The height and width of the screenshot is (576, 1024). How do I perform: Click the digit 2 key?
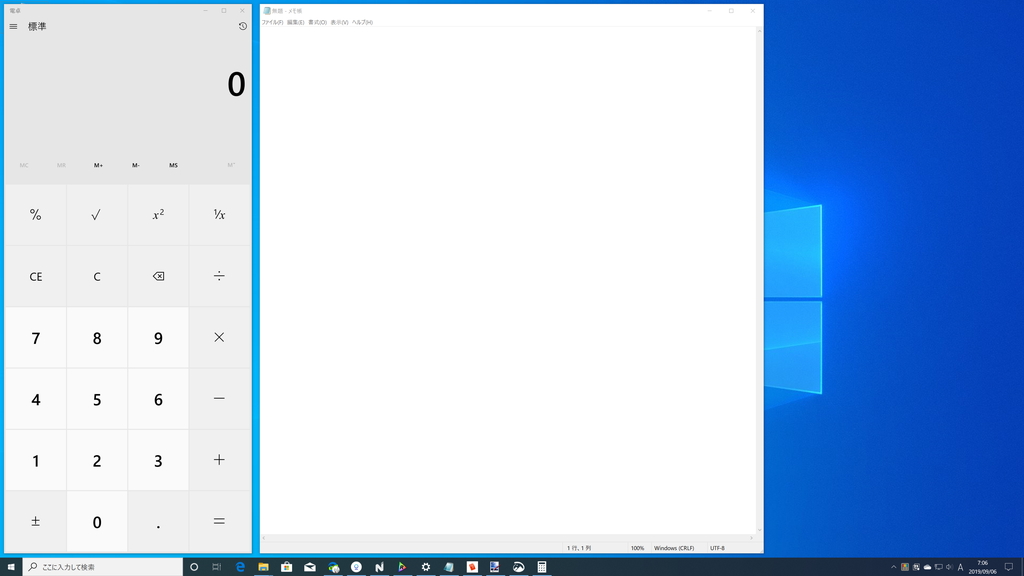pos(97,460)
